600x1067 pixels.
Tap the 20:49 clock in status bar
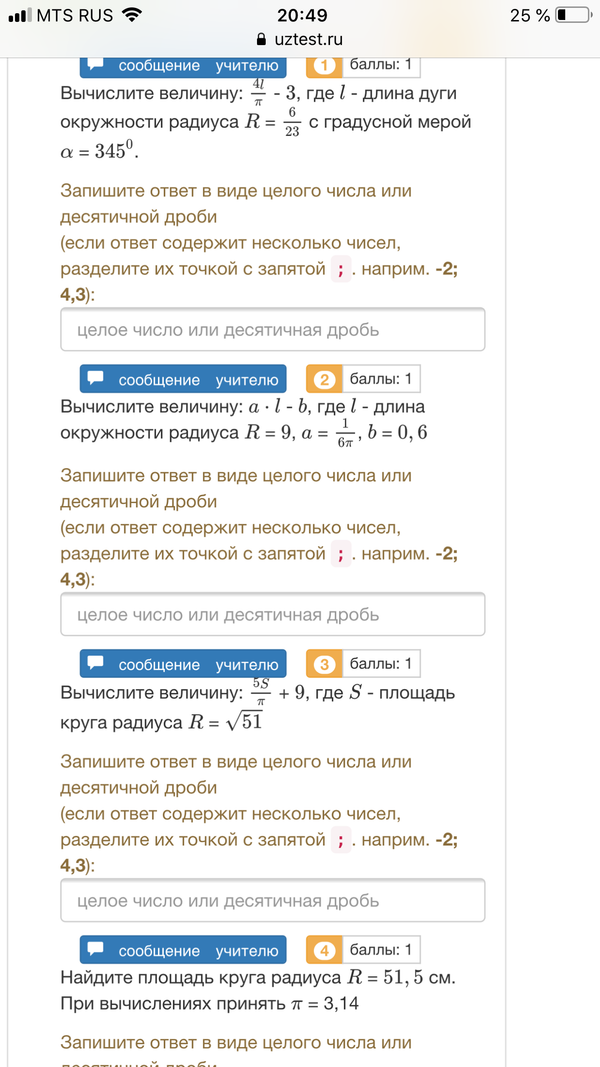coord(301,15)
